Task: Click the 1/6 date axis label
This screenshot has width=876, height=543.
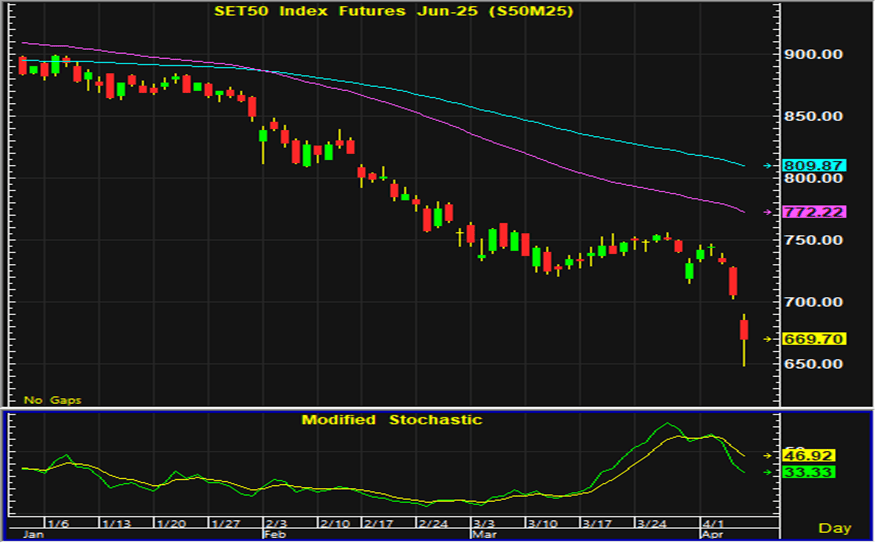Action: 58,524
